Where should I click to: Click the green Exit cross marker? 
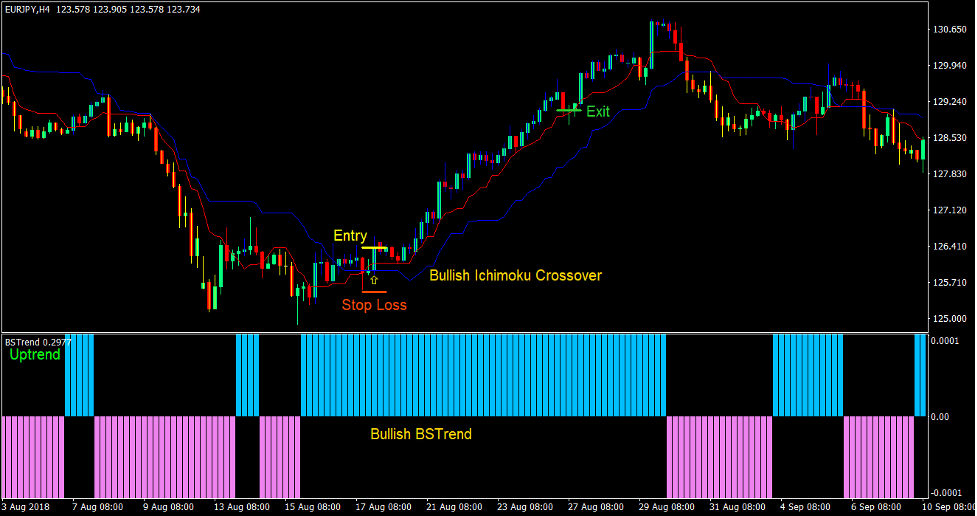tap(568, 110)
